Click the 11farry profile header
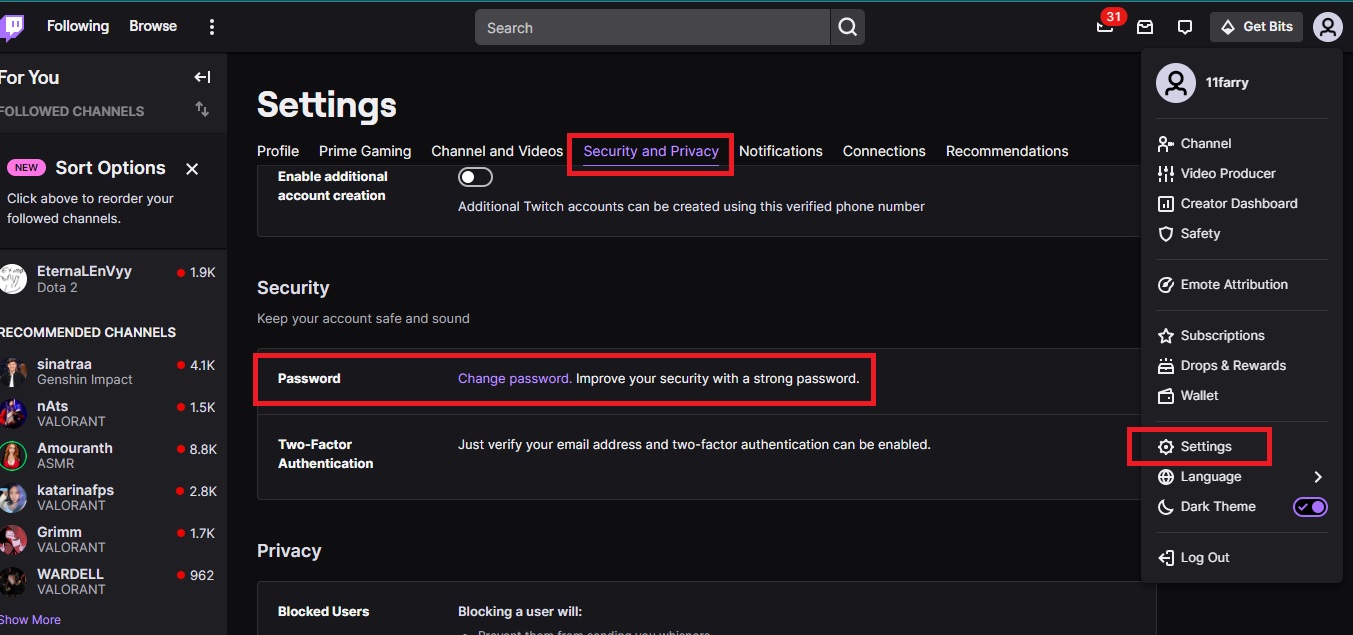The height and width of the screenshot is (635, 1353). pyautogui.click(x=1242, y=83)
